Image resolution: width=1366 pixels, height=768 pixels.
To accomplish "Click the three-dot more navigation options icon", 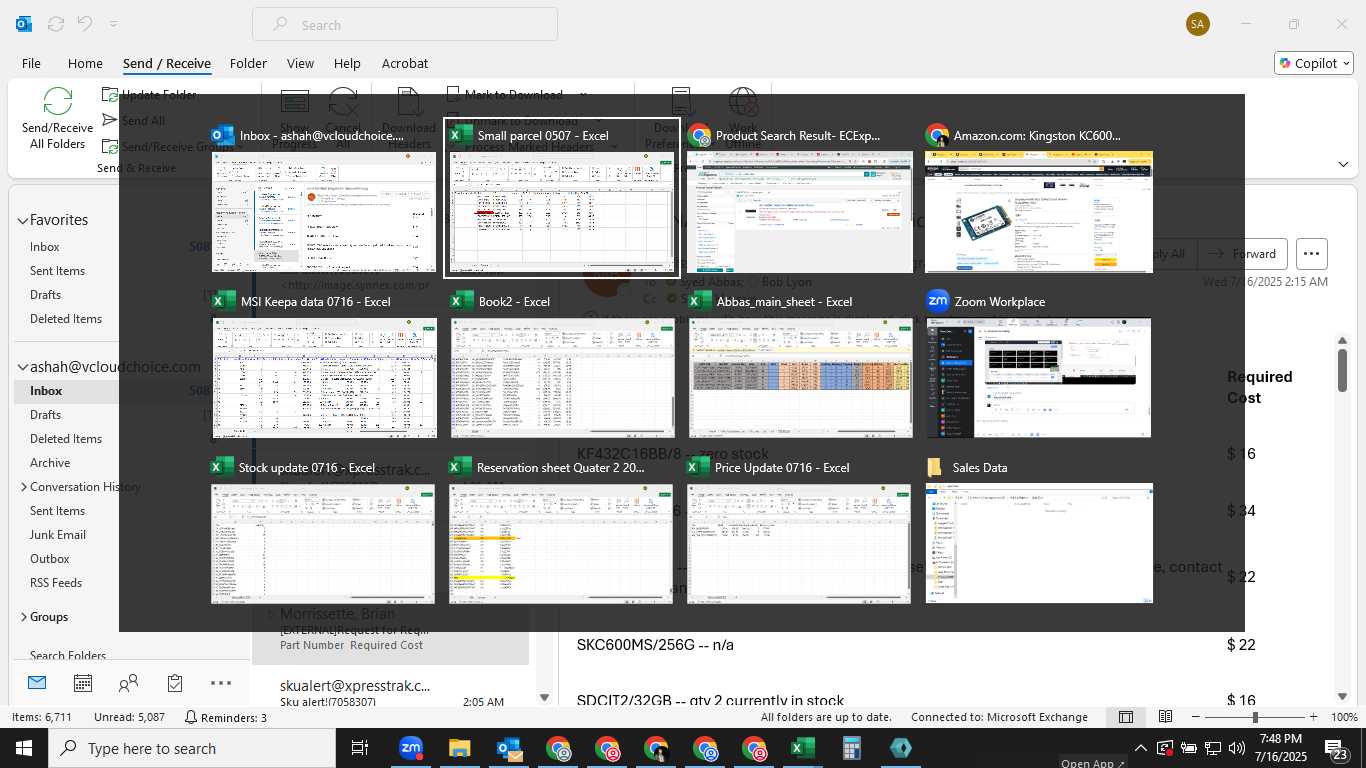I will (221, 683).
